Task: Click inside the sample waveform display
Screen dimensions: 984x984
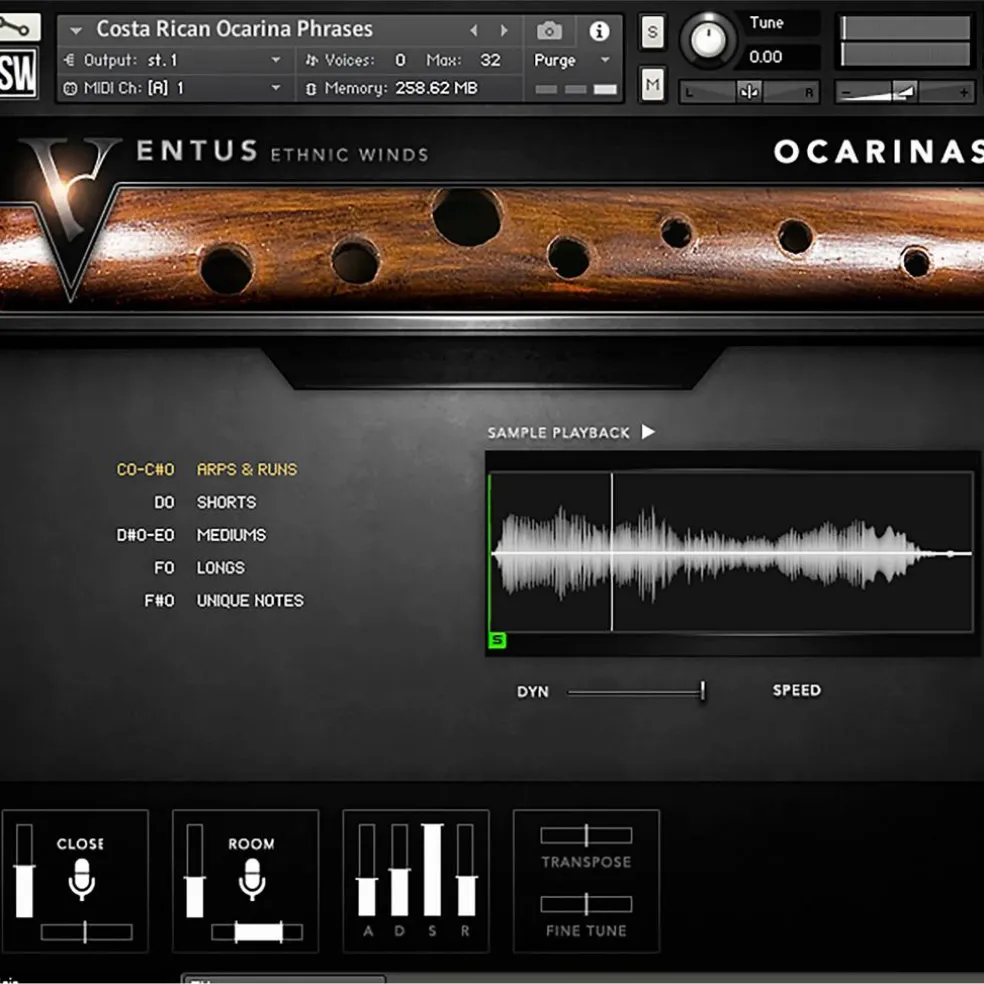Action: [730, 552]
